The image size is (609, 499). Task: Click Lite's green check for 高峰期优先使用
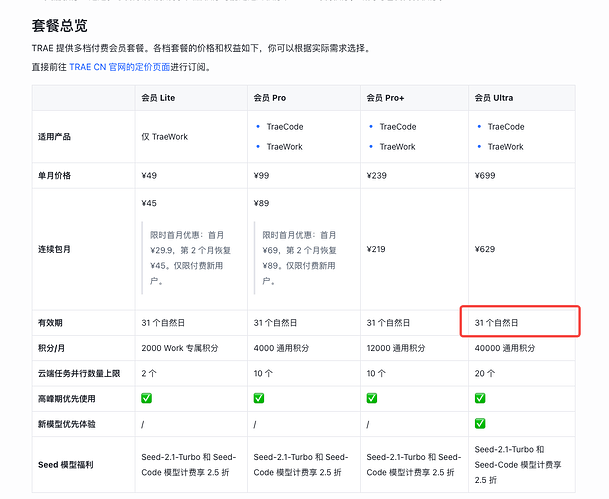pyautogui.click(x=146, y=398)
